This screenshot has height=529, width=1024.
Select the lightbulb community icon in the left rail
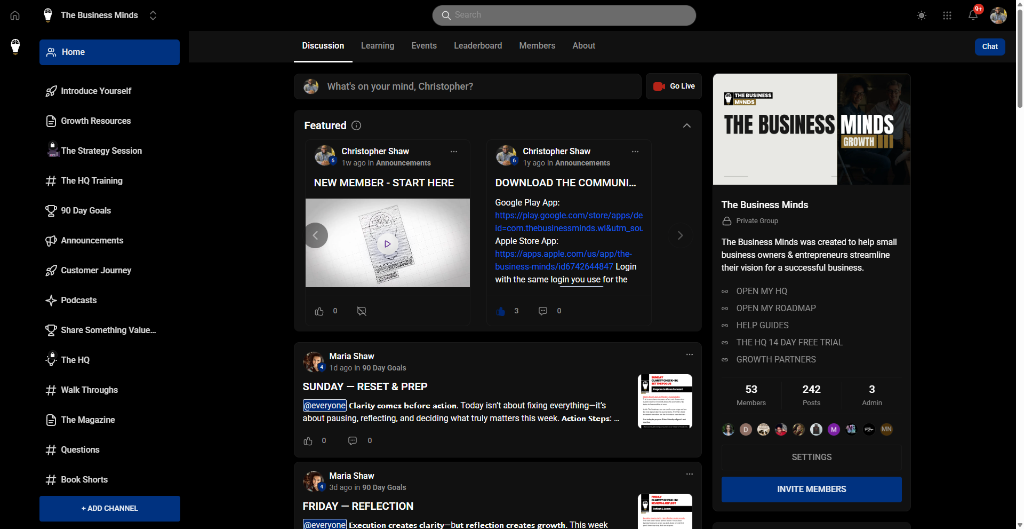pos(15,46)
